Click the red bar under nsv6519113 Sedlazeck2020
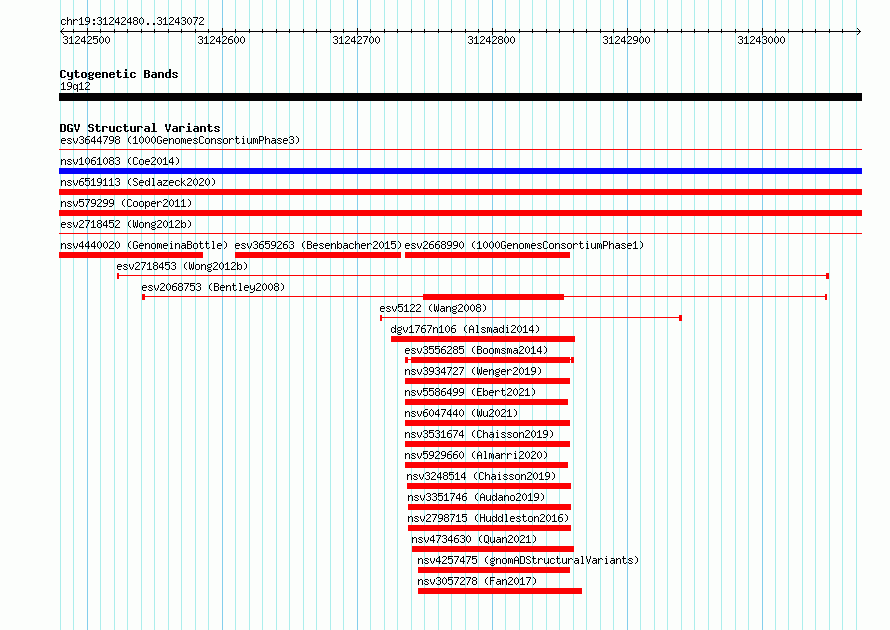Screen dimensions: 890x630 click(x=460, y=192)
